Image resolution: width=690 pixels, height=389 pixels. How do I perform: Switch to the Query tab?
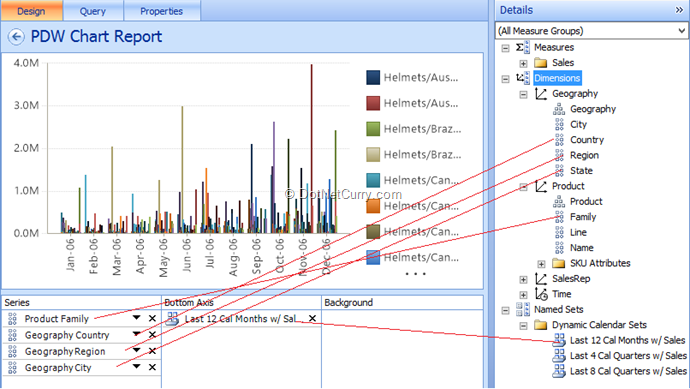[x=93, y=11]
